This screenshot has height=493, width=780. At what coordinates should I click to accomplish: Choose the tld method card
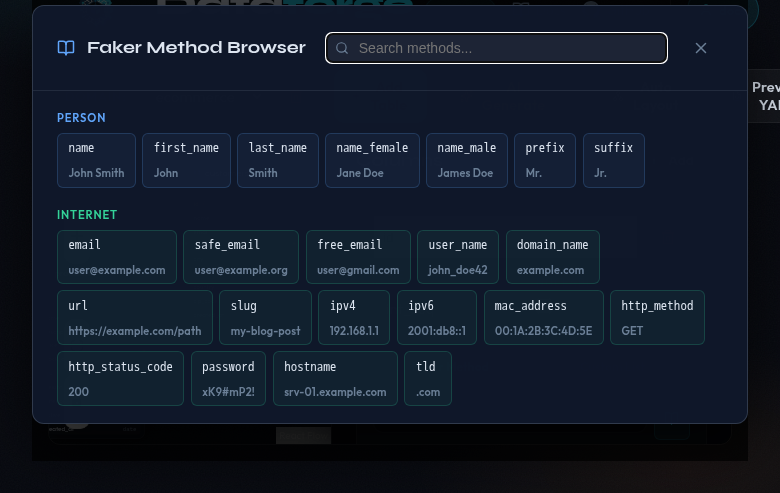click(x=428, y=379)
